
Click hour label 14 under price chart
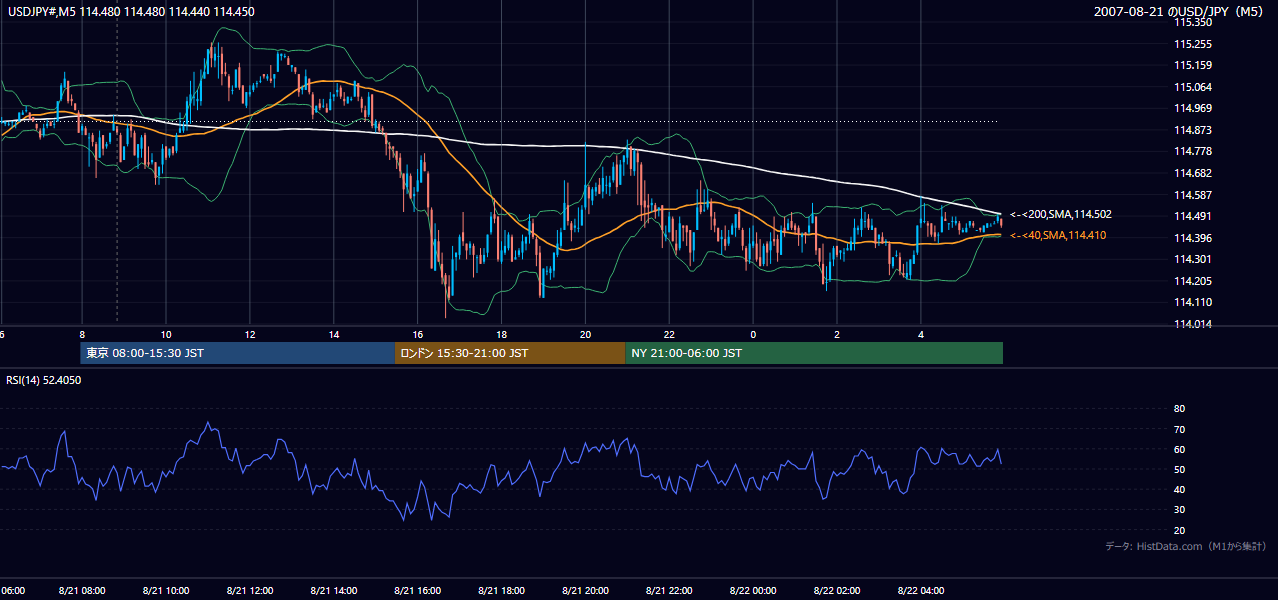pyautogui.click(x=334, y=334)
